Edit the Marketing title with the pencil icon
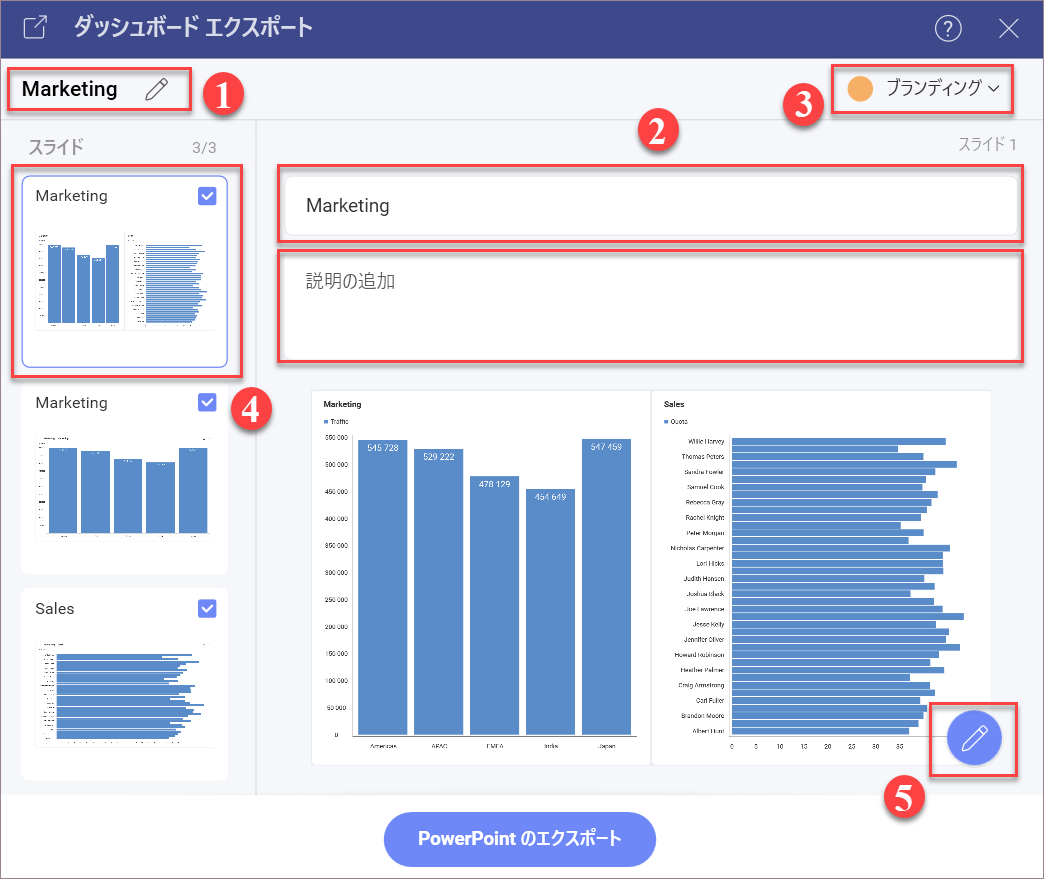This screenshot has width=1044, height=879. click(x=157, y=89)
